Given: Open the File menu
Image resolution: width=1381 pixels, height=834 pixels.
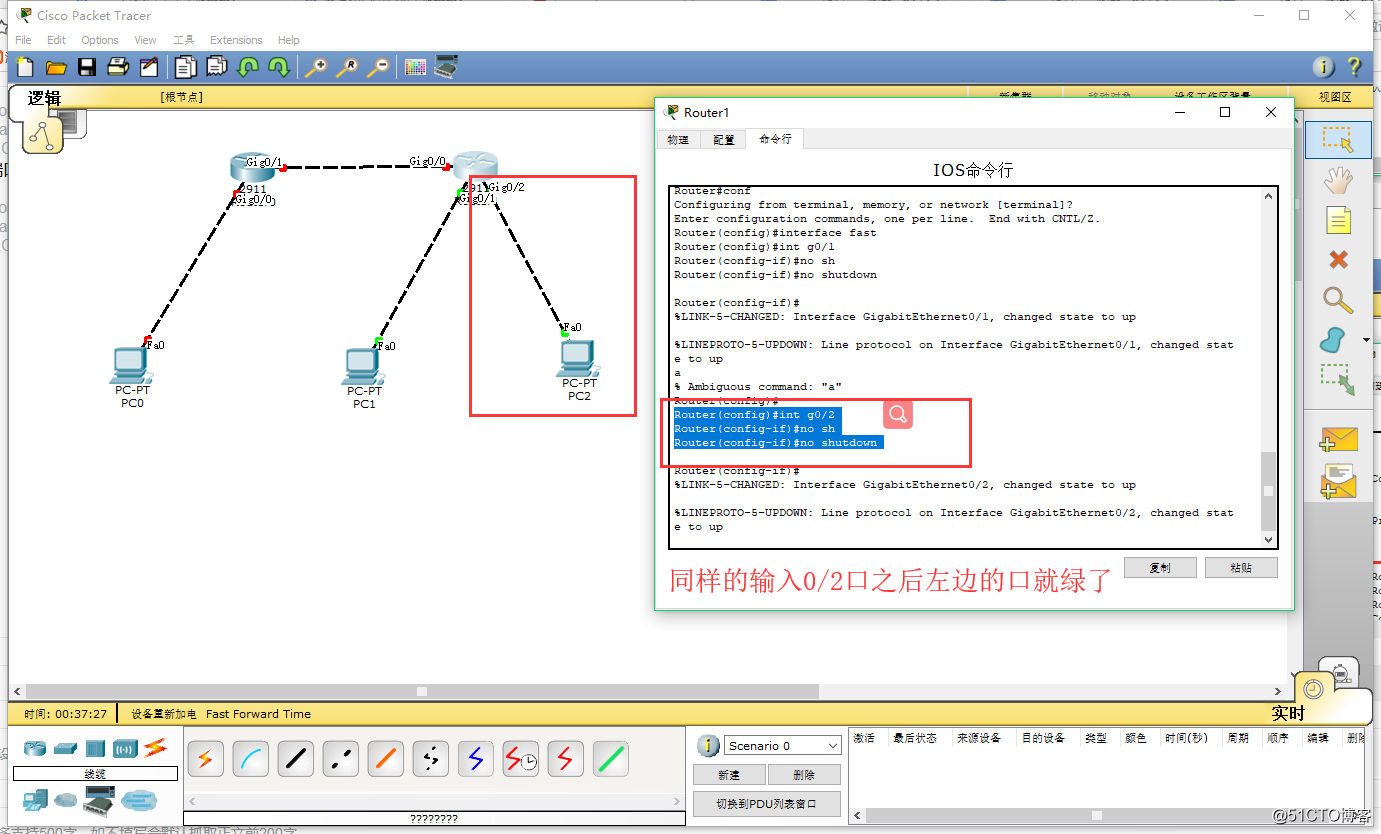Looking at the screenshot, I should [23, 40].
